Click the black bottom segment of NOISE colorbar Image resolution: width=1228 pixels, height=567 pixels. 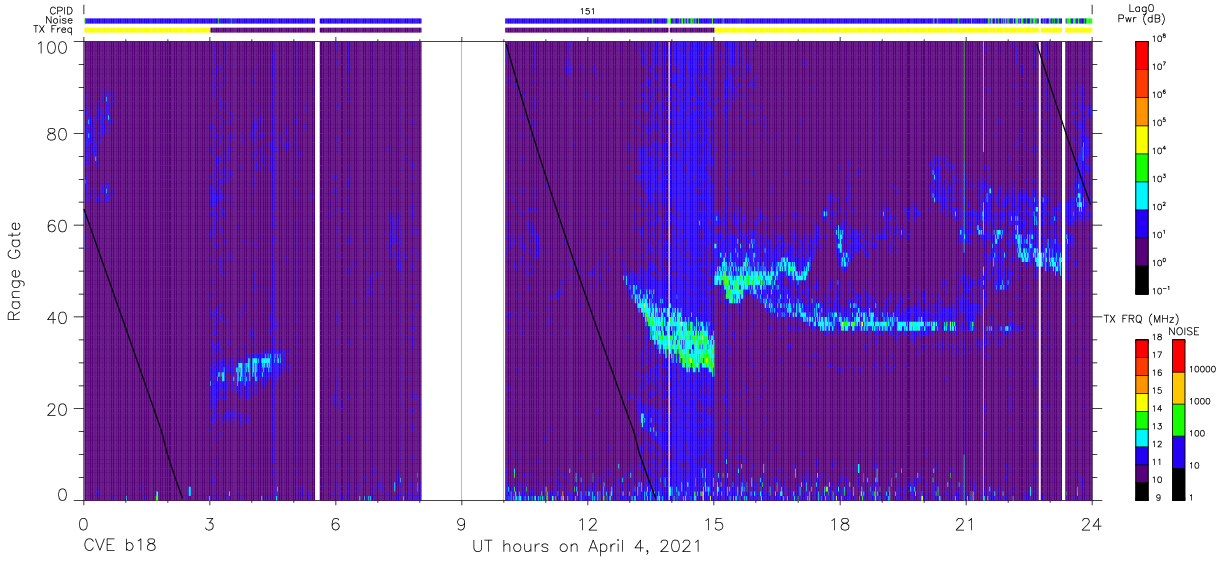tap(1178, 483)
